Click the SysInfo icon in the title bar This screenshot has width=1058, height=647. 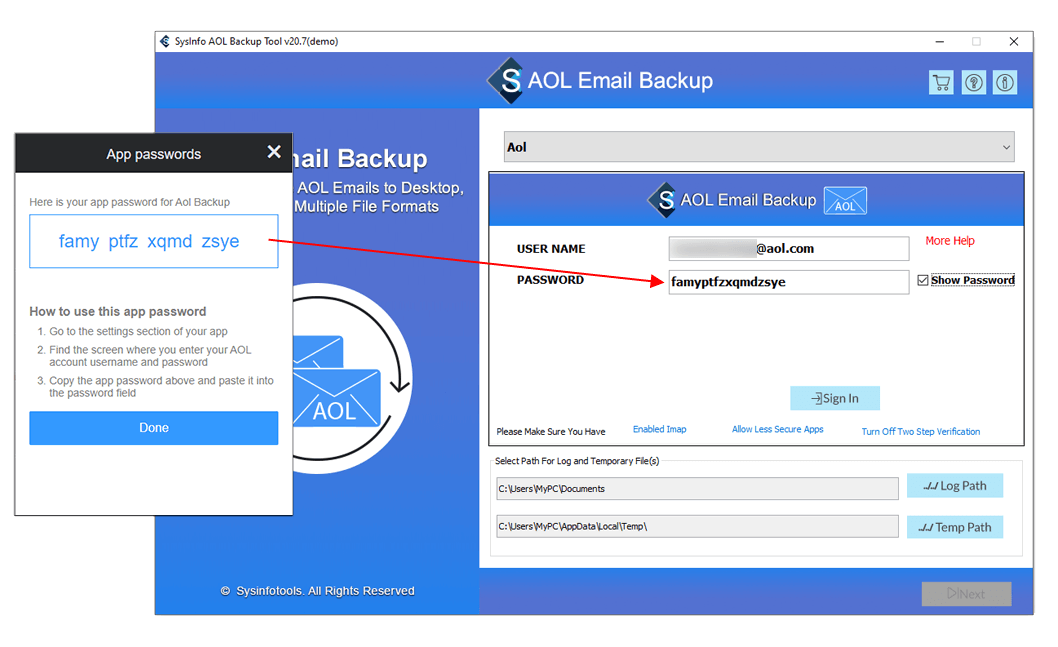[165, 41]
